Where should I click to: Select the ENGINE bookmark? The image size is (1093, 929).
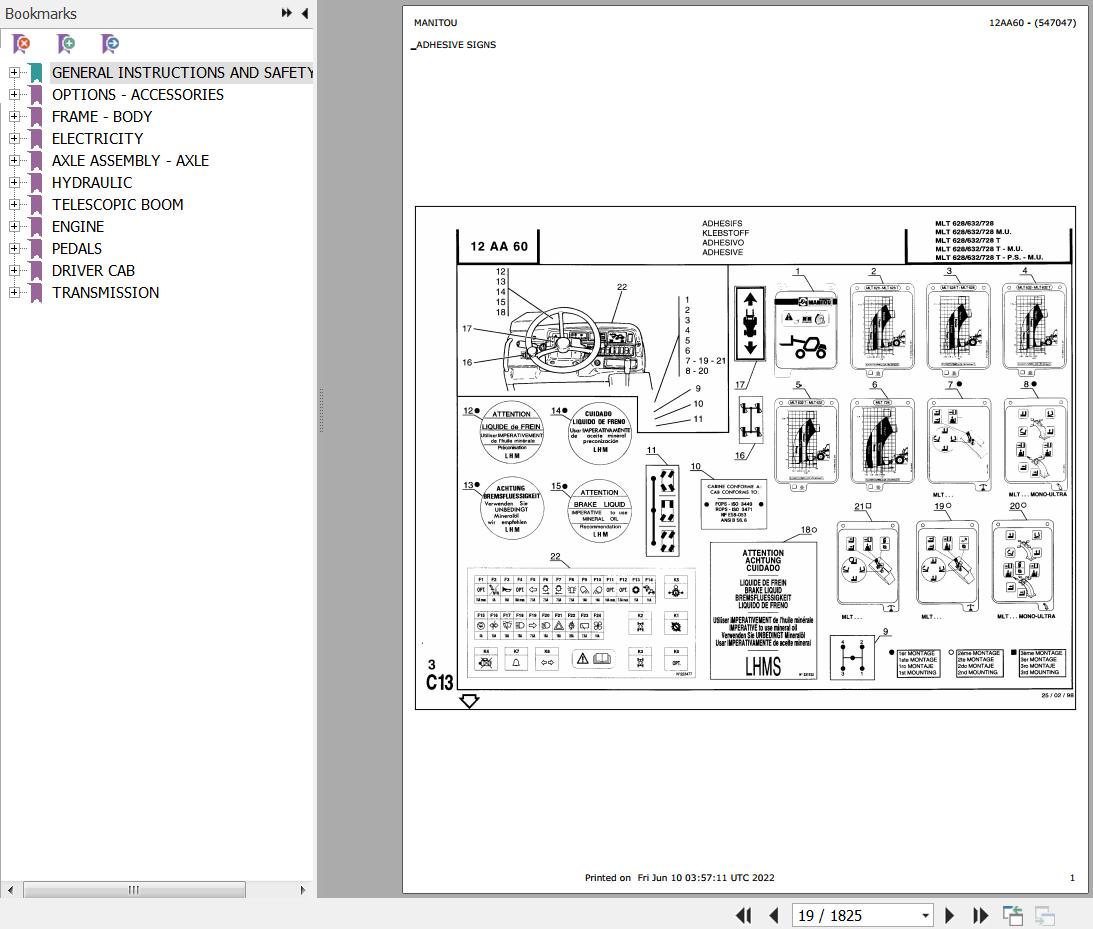pyautogui.click(x=78, y=227)
